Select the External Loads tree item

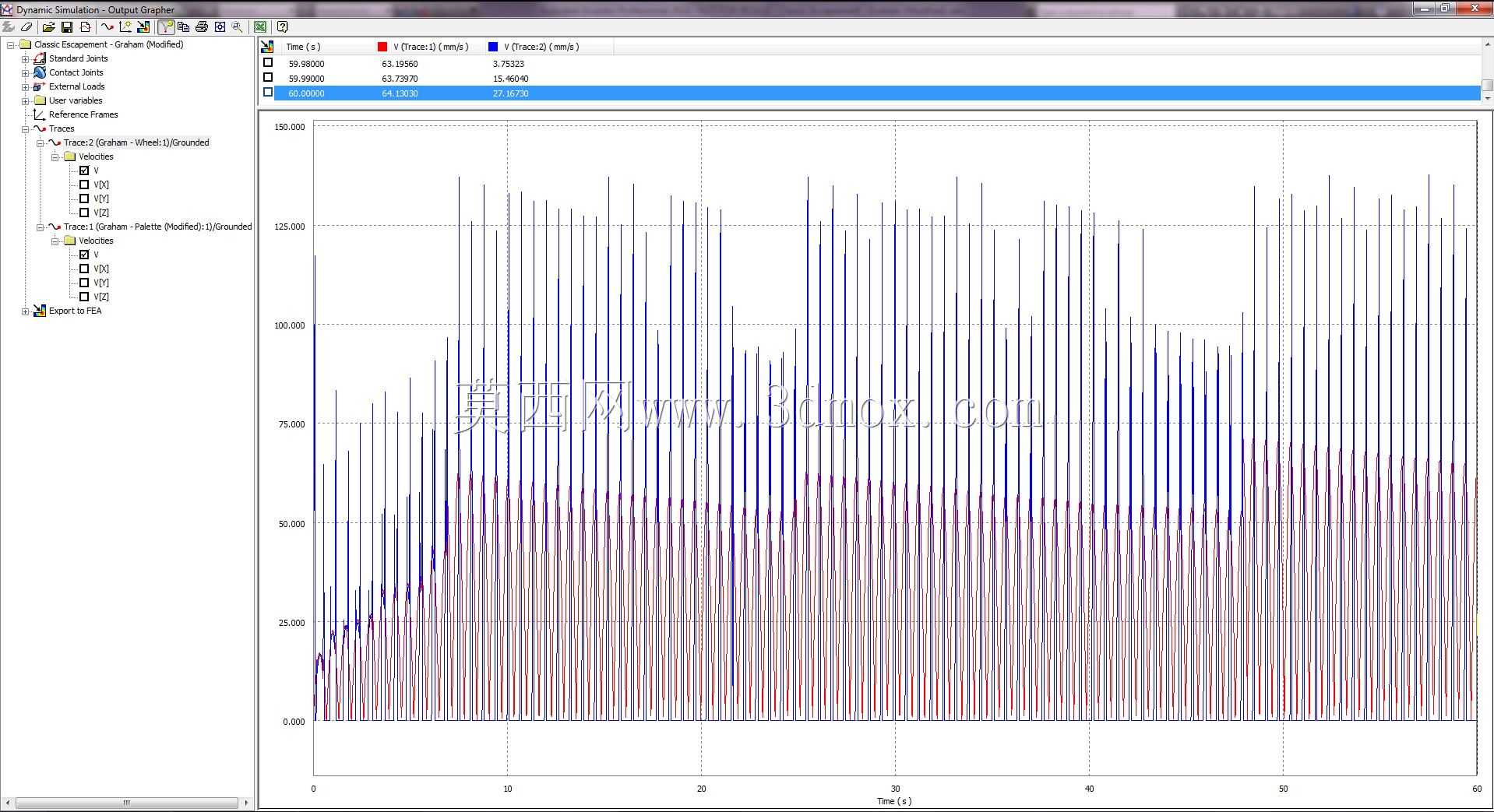76,86
